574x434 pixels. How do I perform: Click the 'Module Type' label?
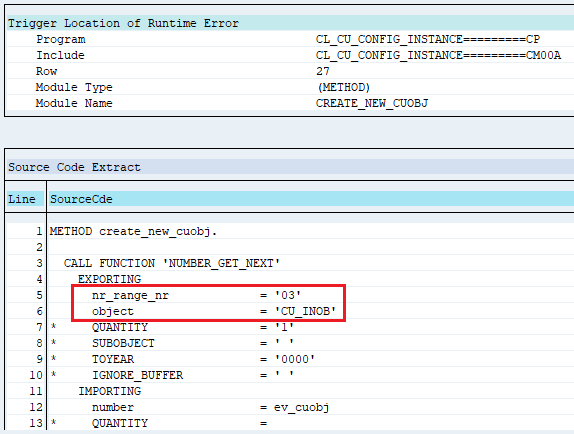click(x=74, y=87)
